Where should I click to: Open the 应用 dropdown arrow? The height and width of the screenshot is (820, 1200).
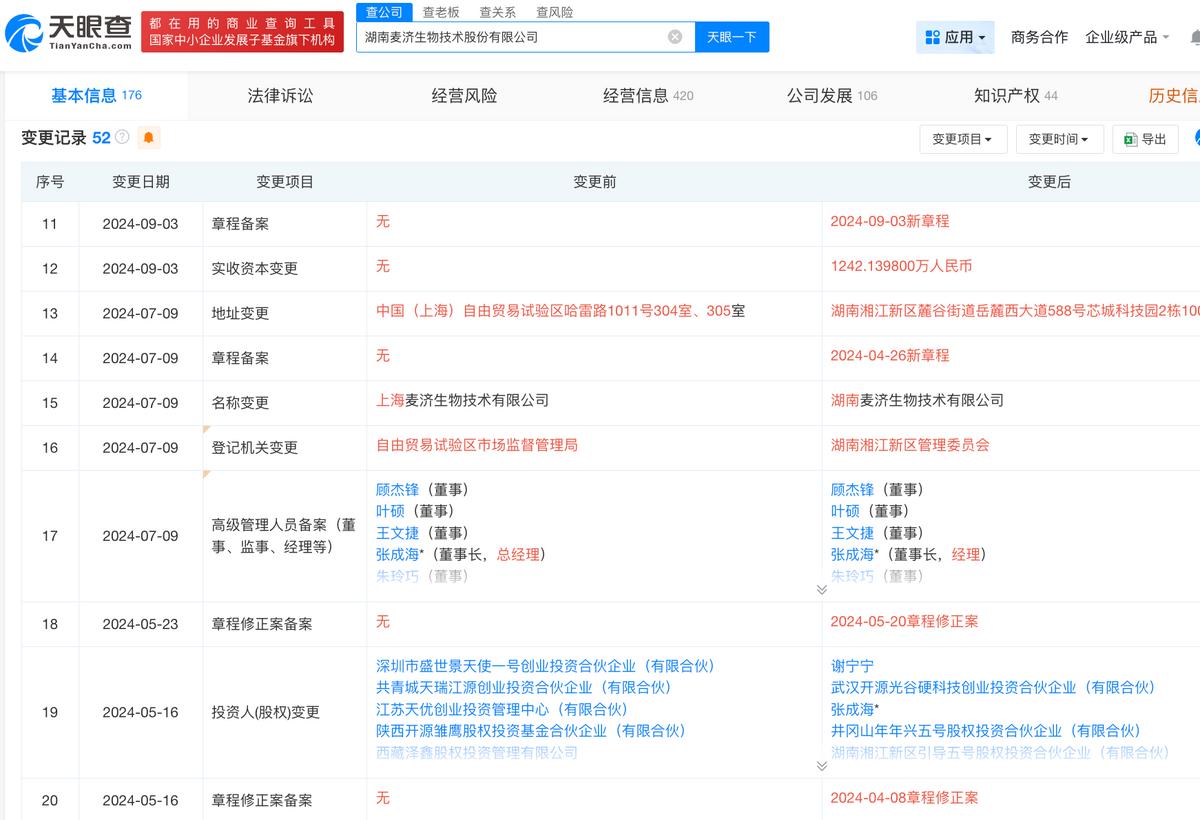(x=982, y=38)
